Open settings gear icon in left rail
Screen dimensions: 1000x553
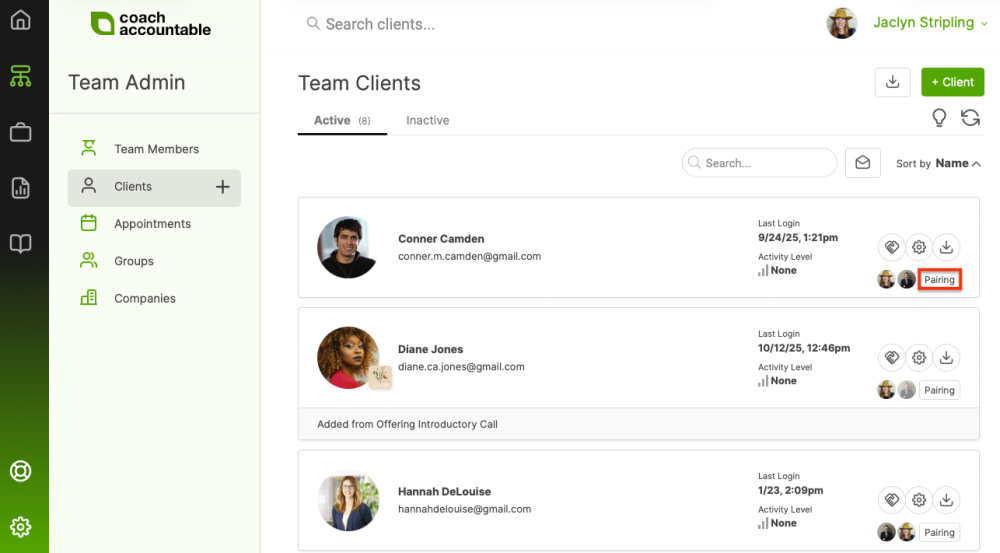tap(20, 526)
